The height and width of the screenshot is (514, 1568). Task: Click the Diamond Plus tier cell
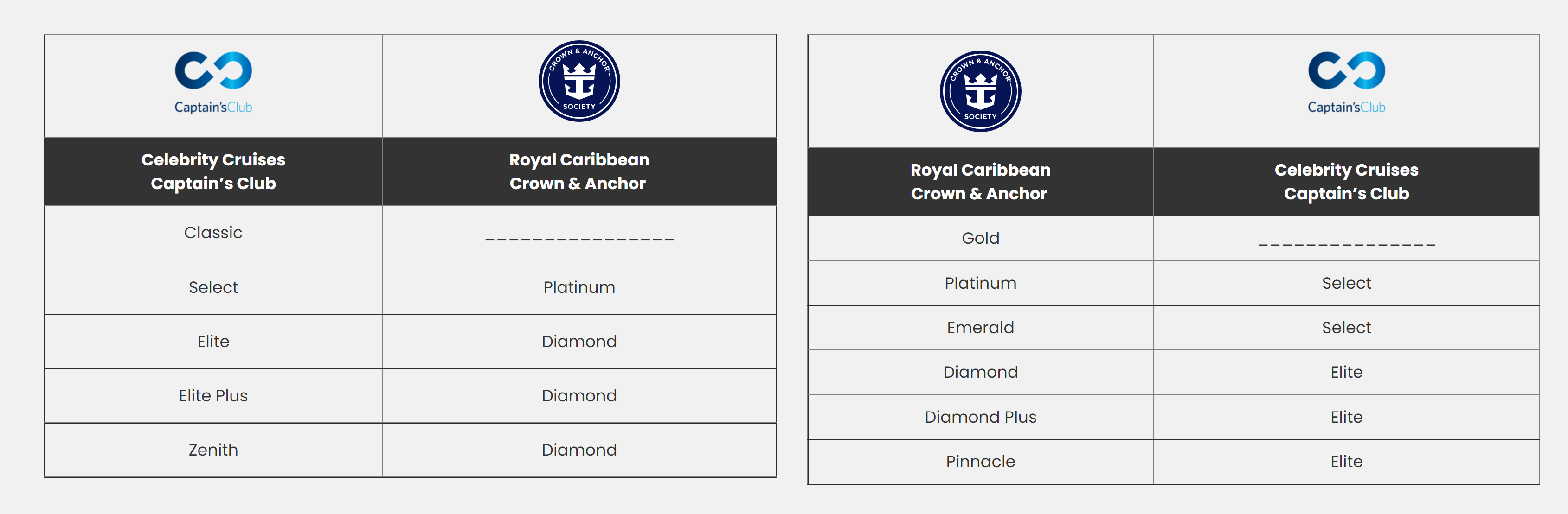click(980, 417)
